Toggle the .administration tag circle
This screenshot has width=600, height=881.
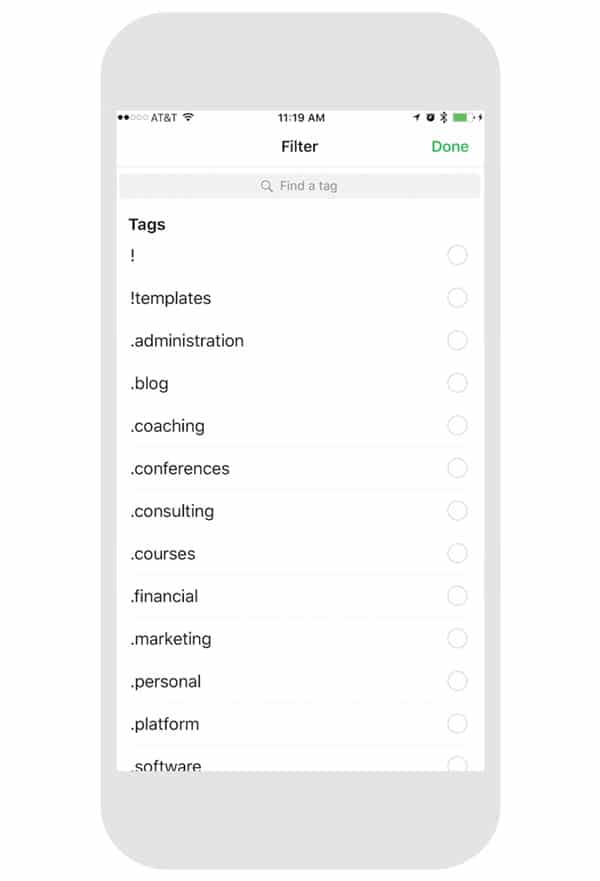457,341
